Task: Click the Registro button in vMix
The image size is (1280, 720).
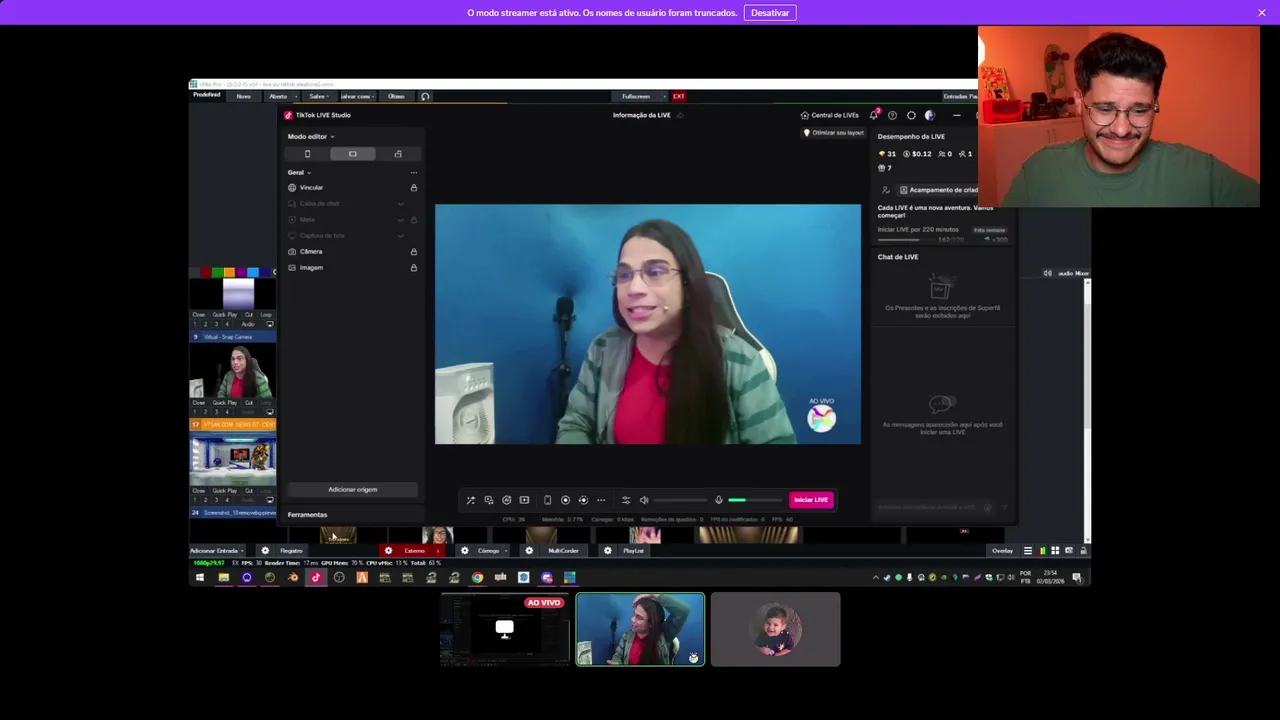Action: point(291,551)
